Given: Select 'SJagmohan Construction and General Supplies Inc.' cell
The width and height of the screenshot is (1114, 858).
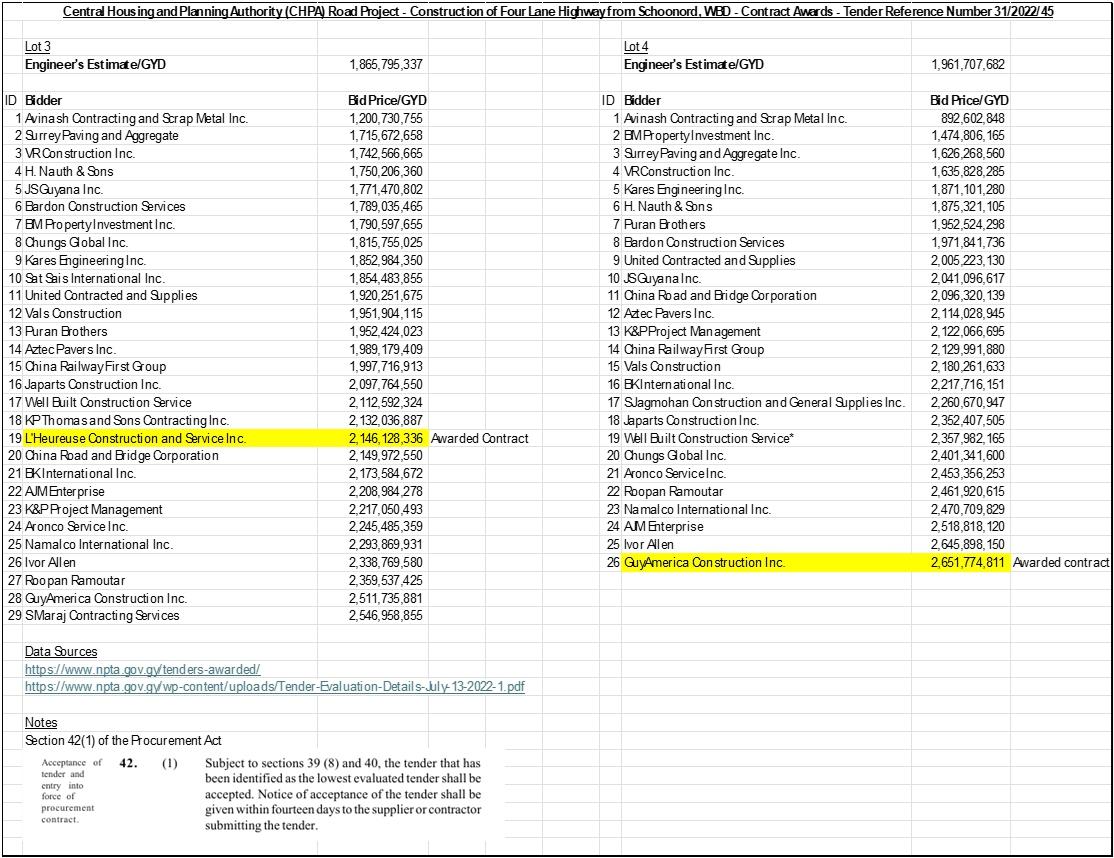Looking at the screenshot, I should coord(764,403).
